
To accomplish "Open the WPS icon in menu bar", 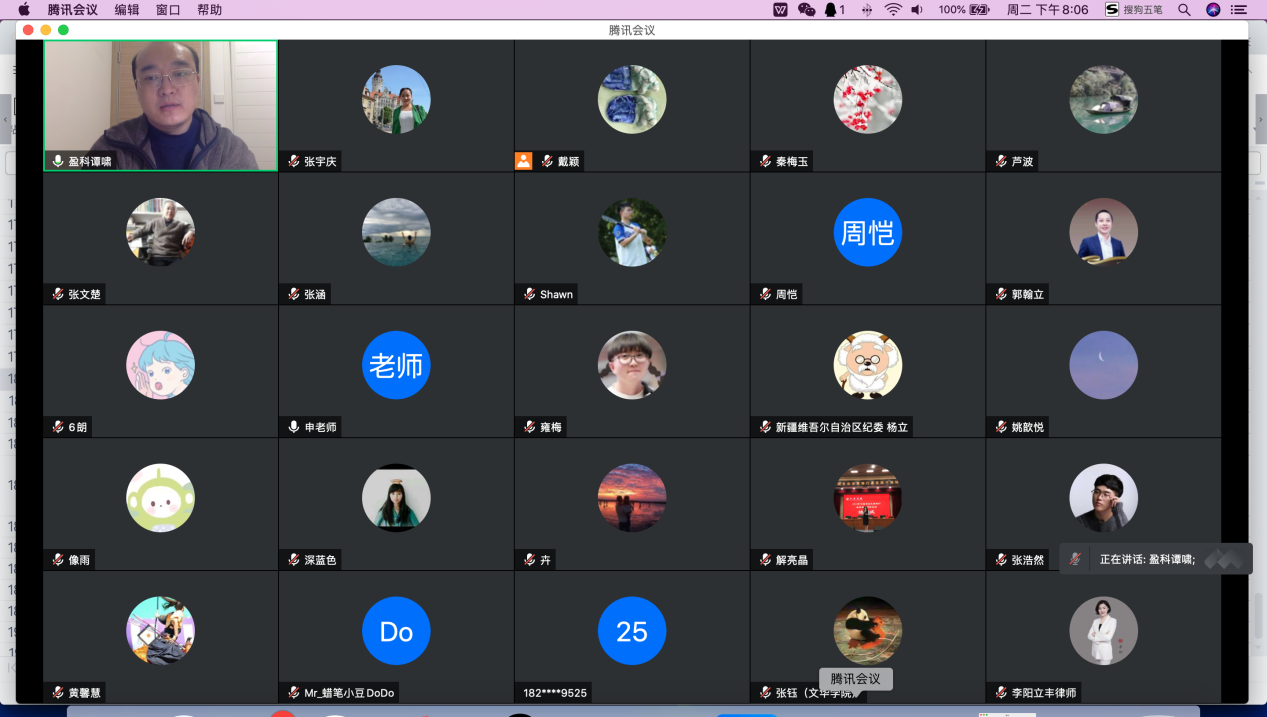I will pos(780,10).
